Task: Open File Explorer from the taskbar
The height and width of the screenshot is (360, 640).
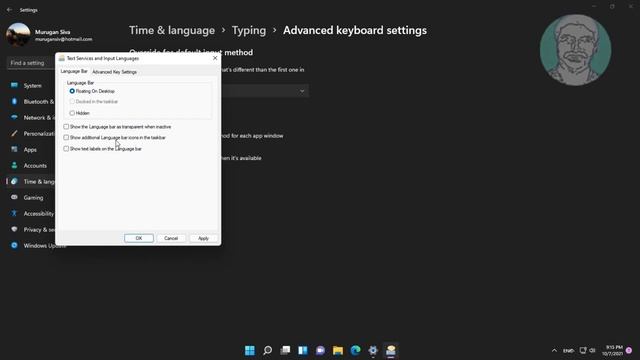Action: point(338,350)
